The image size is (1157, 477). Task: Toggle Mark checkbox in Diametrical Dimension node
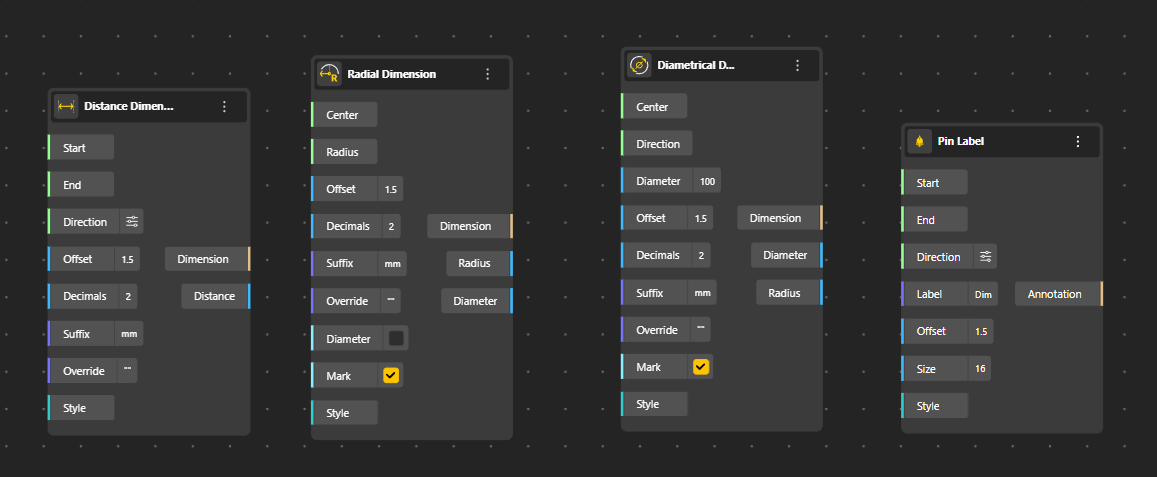point(701,367)
